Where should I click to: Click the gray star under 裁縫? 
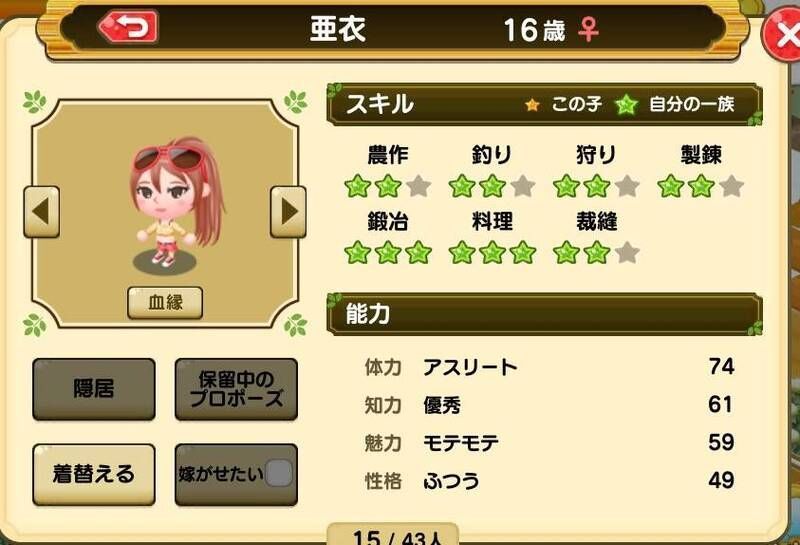[x=627, y=253]
